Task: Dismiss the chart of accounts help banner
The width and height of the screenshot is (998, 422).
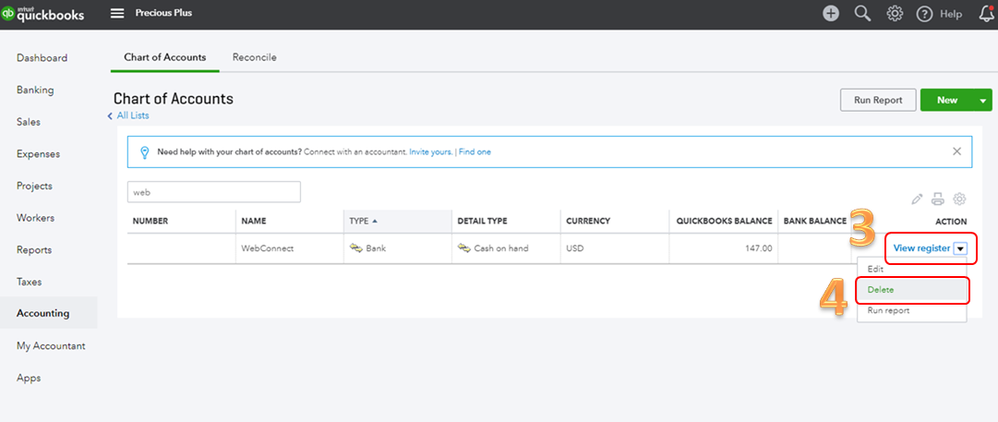Action: pyautogui.click(x=957, y=151)
